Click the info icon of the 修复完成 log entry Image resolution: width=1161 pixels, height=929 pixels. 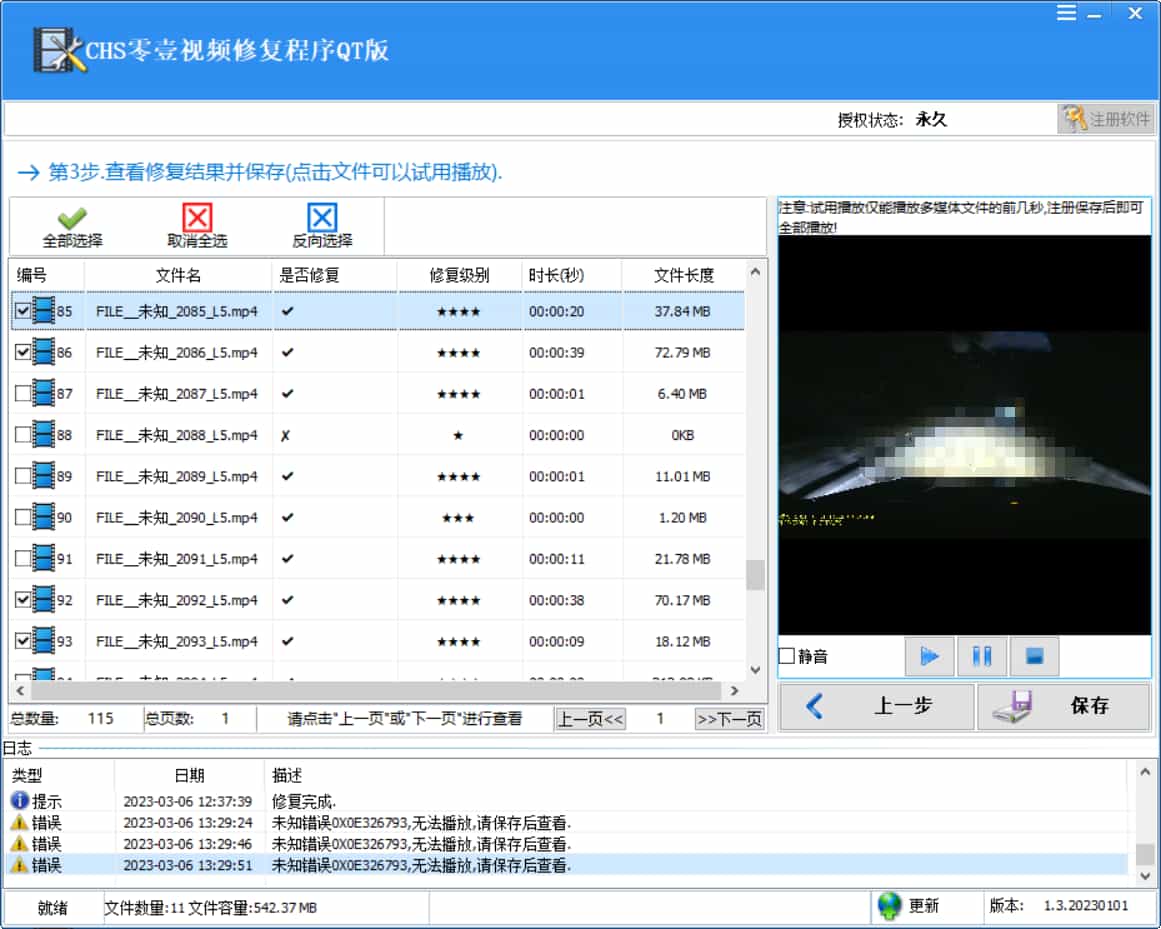tap(19, 800)
